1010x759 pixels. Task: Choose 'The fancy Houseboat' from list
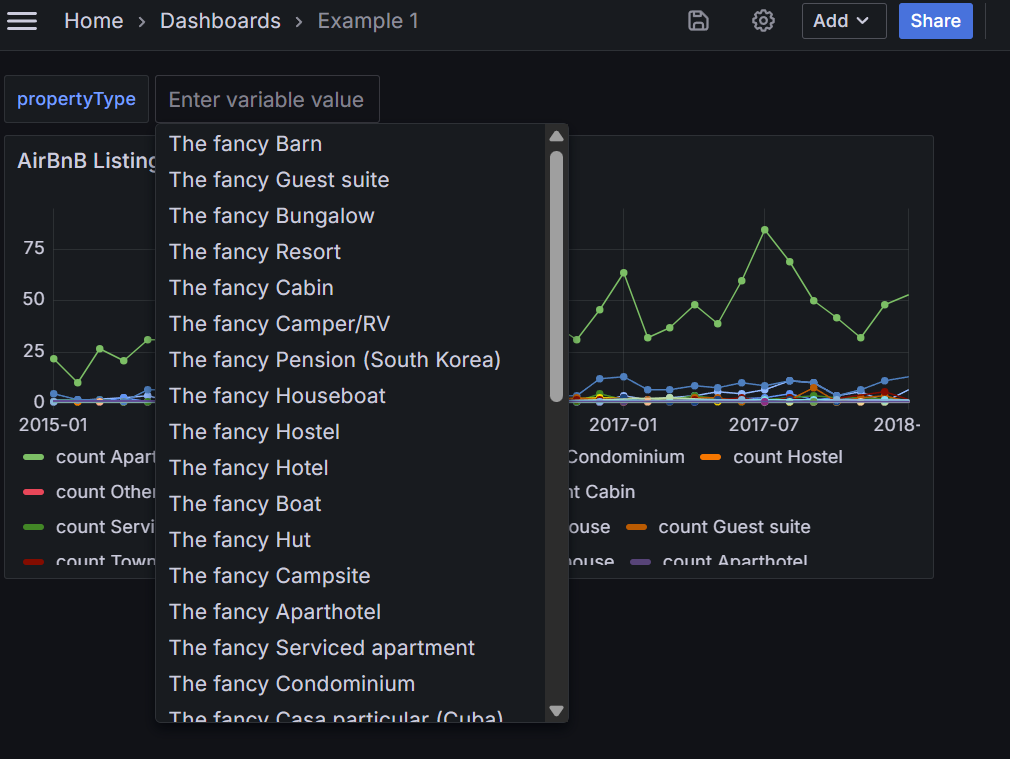click(x=277, y=396)
